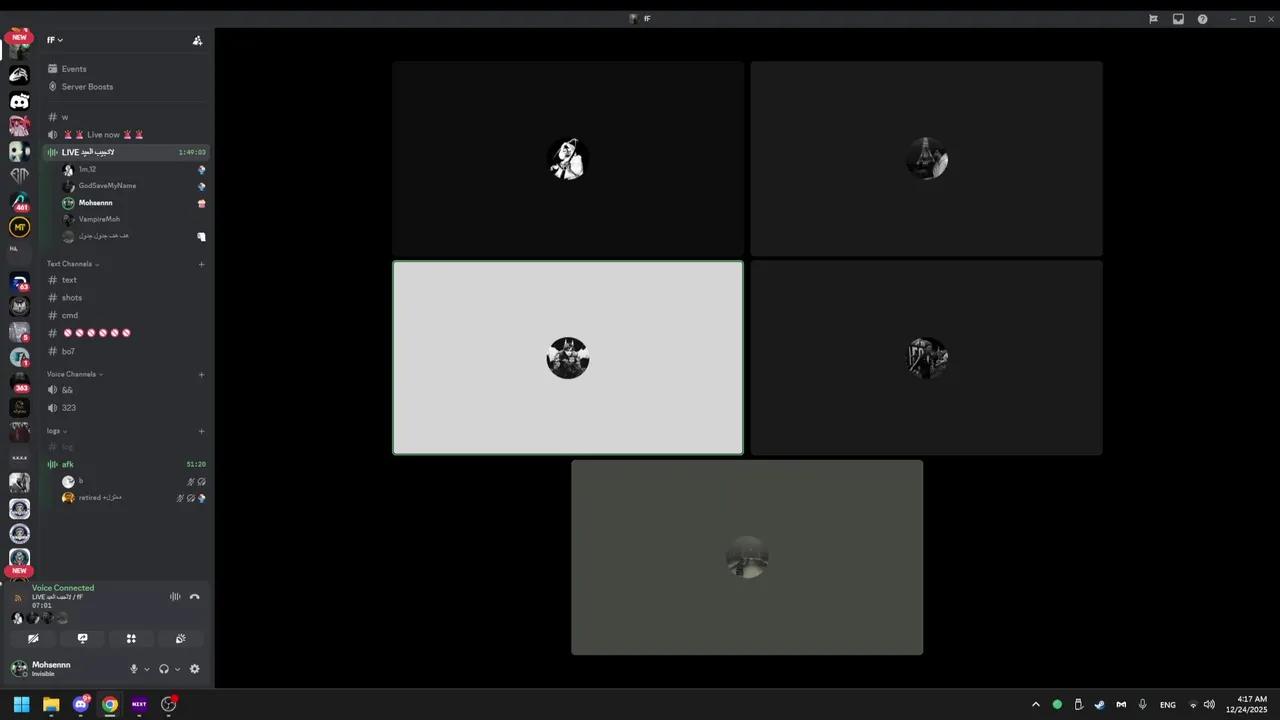The width and height of the screenshot is (1280, 720).
Task: Focus the olive-colored bottom video tile
Action: 747,557
